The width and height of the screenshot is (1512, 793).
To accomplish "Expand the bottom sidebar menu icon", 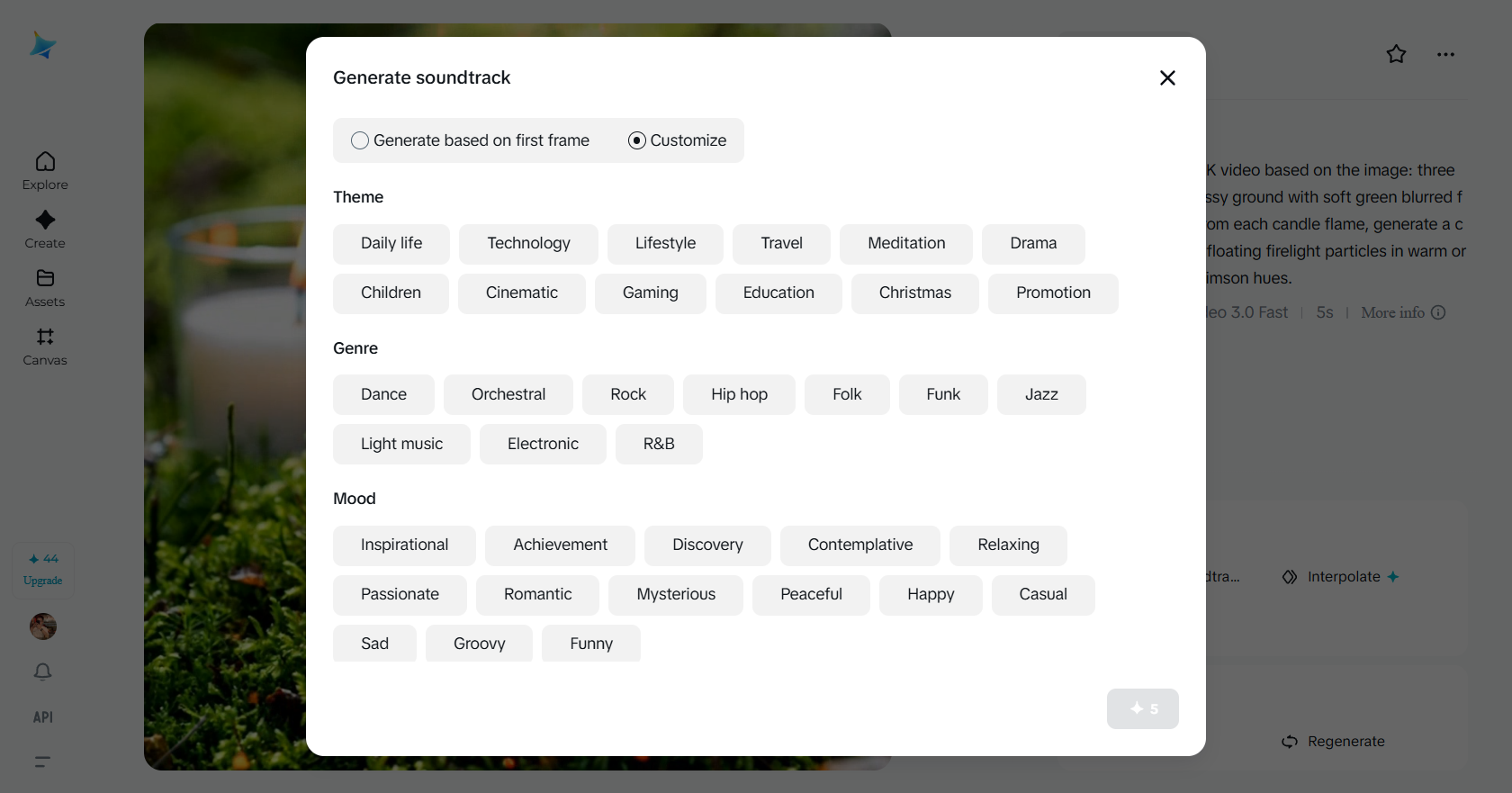I will coord(42,761).
